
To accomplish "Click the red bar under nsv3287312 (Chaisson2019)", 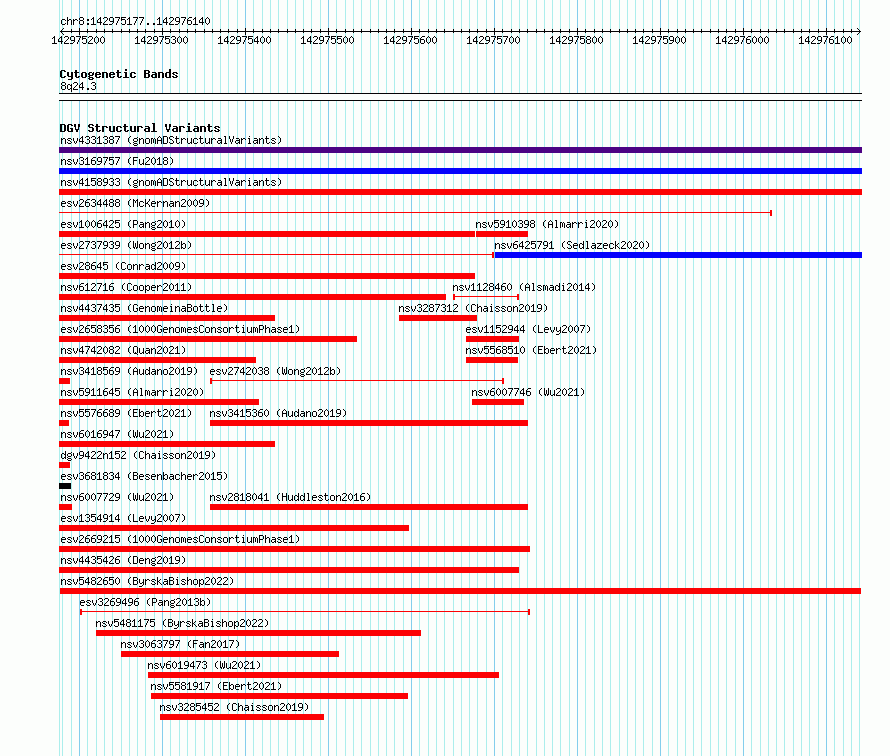I will [438, 318].
